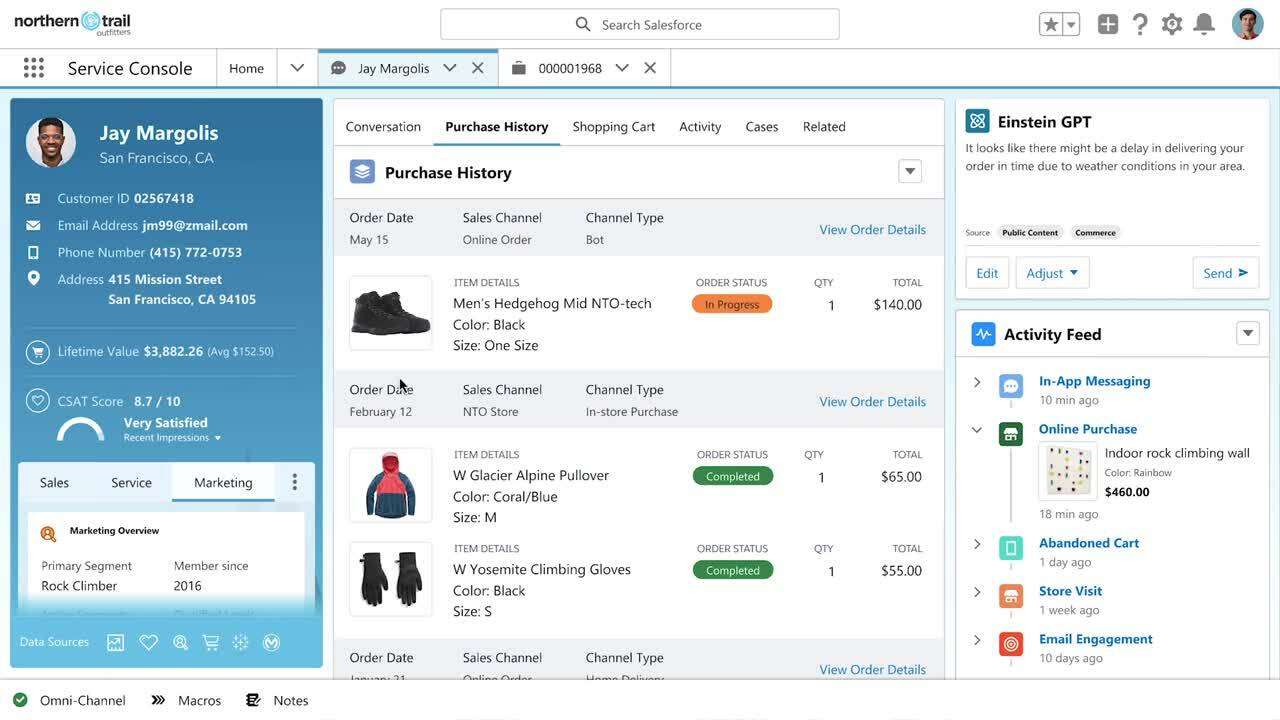
Task: Open the Setup gear icon
Action: tap(1172, 25)
